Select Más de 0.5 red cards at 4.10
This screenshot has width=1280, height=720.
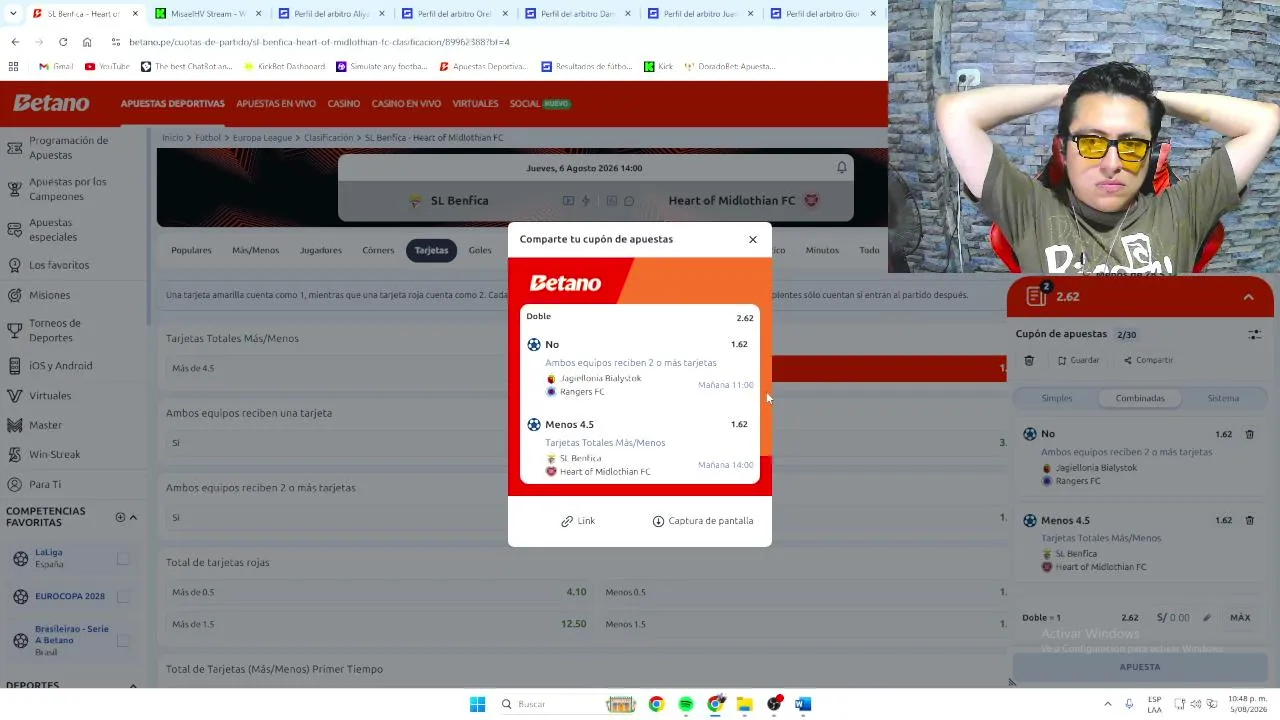point(380,592)
